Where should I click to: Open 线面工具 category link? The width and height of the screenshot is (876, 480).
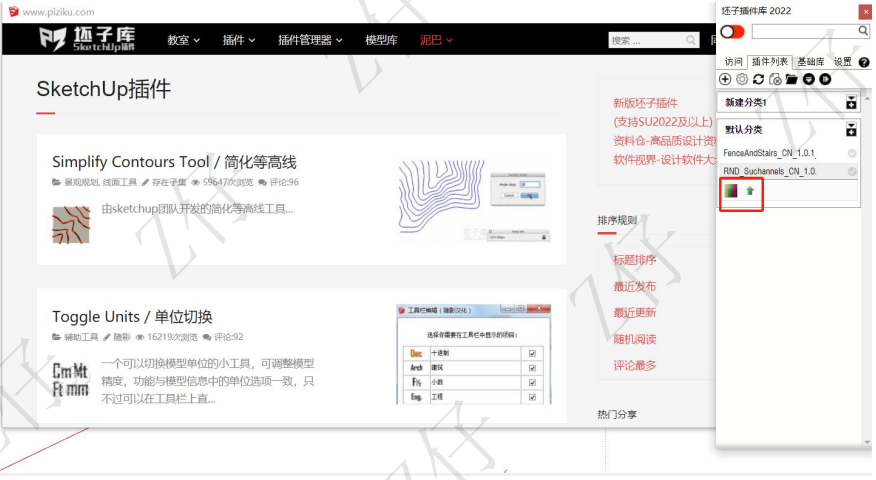[x=120, y=182]
